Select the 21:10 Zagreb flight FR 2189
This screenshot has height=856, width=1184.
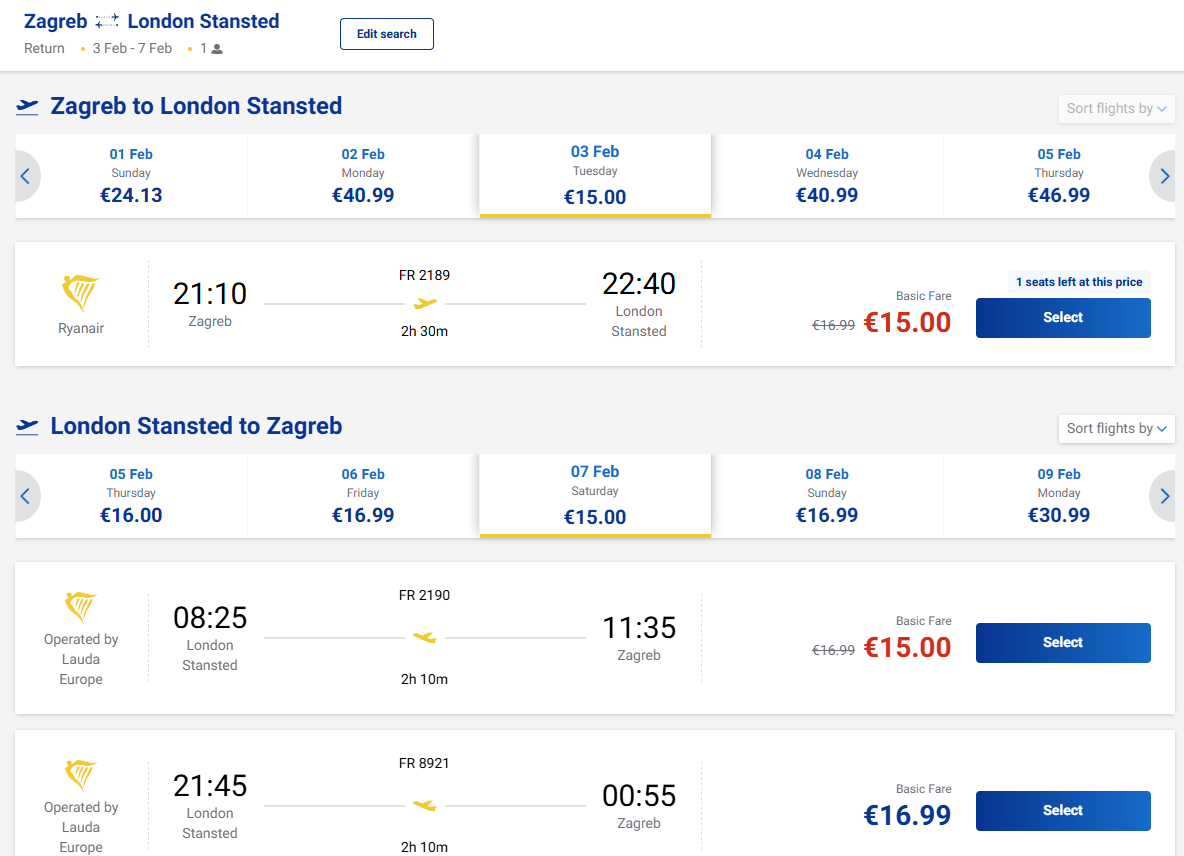point(1063,318)
